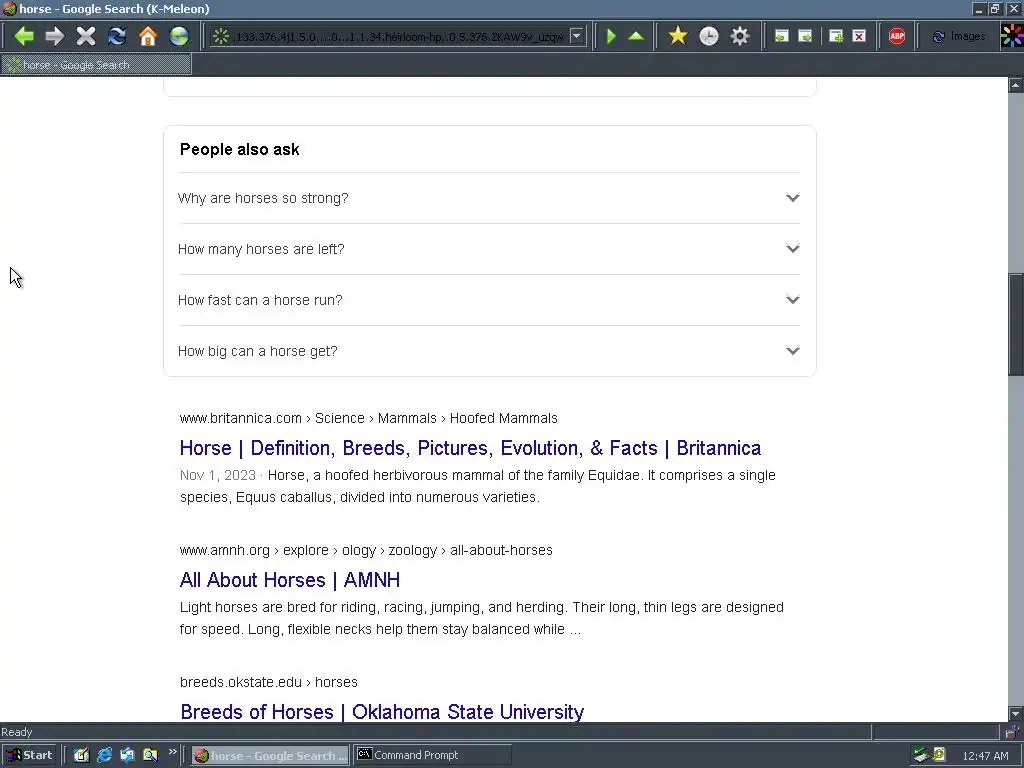Image resolution: width=1024 pixels, height=768 pixels.
Task: Stop page loading with the X icon
Action: tap(86, 36)
